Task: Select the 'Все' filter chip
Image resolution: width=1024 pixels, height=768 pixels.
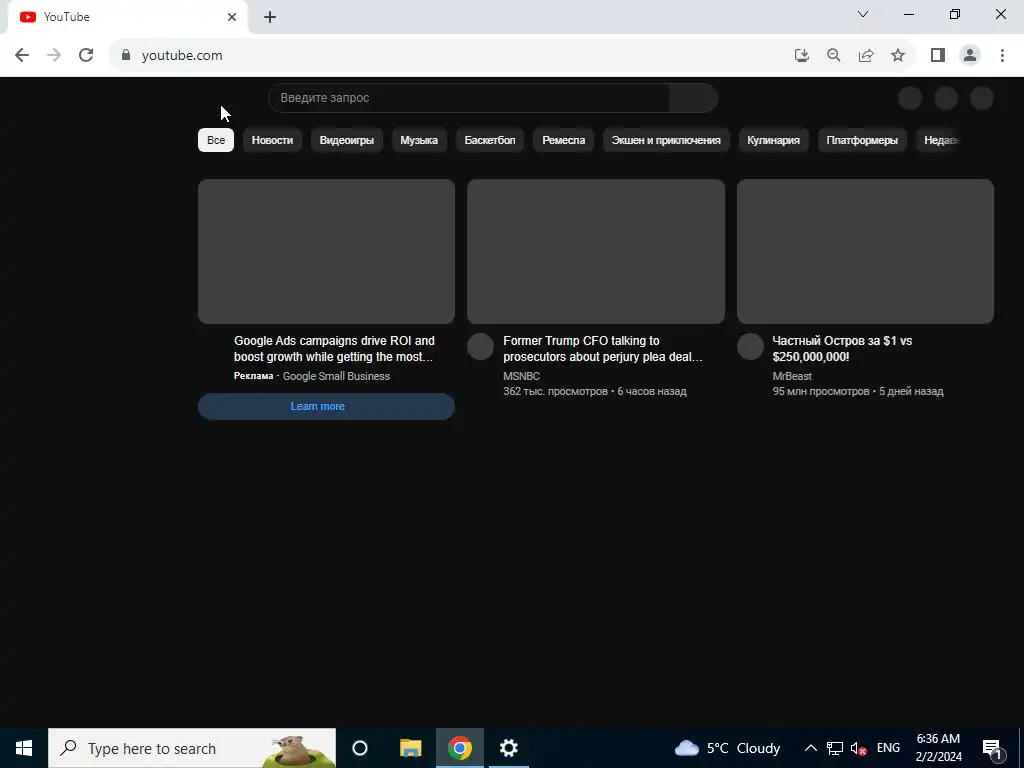Action: (x=216, y=140)
